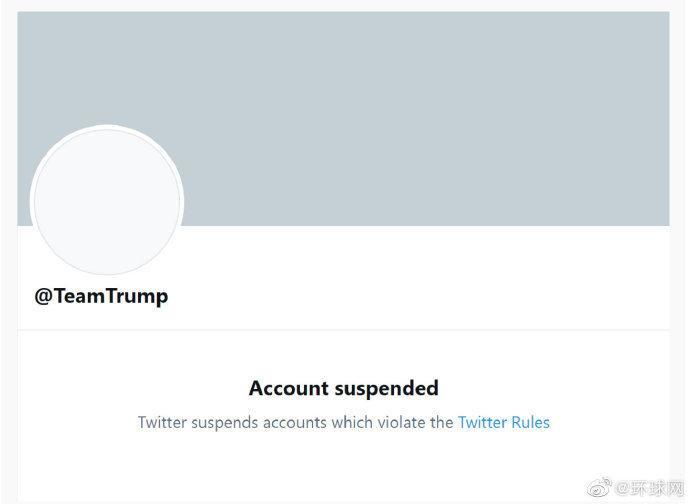Click the divider line below @TeamTrump

(343, 330)
